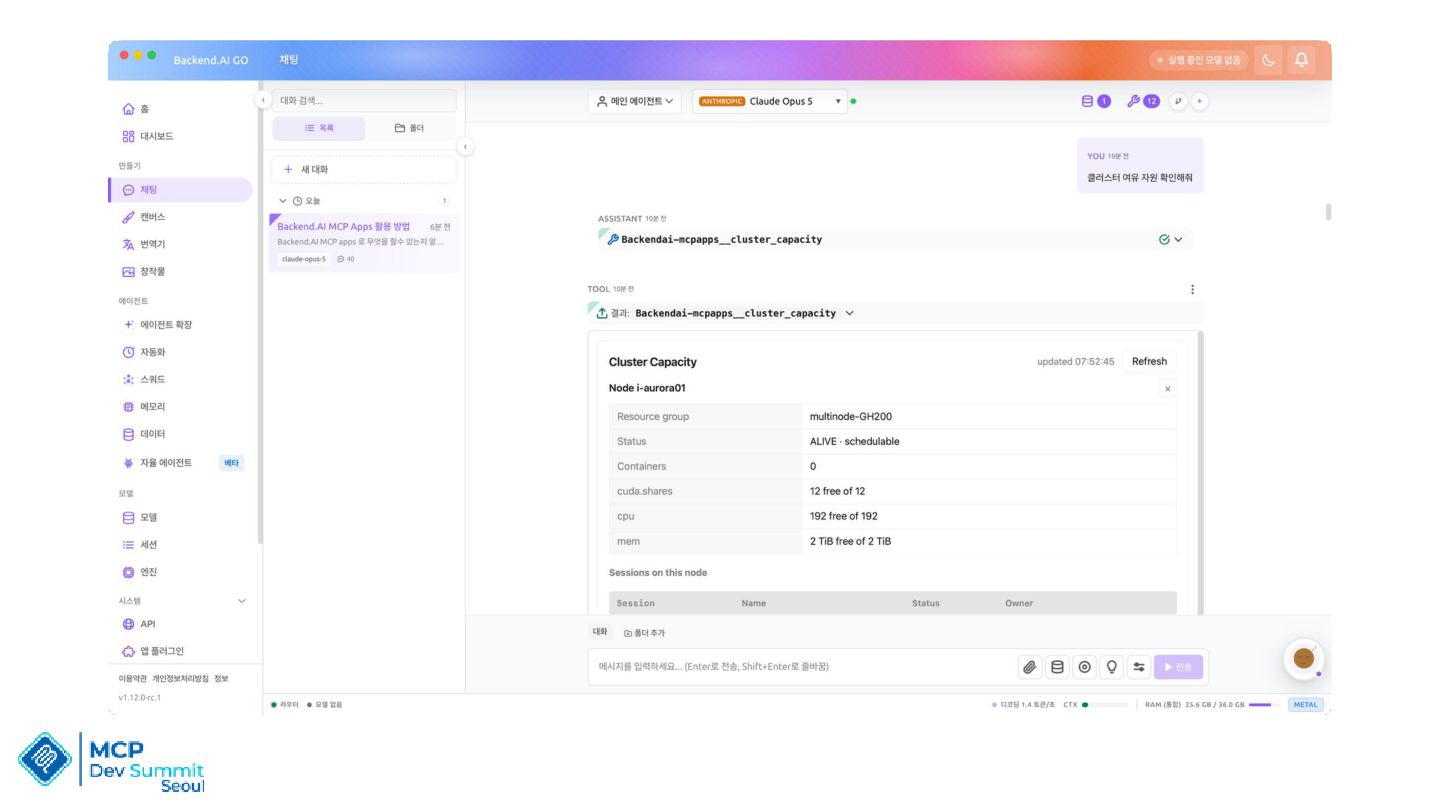Screen dimensions: 1440x811
Task: Open the 대시보드 dashboard page
Action: (180, 136)
